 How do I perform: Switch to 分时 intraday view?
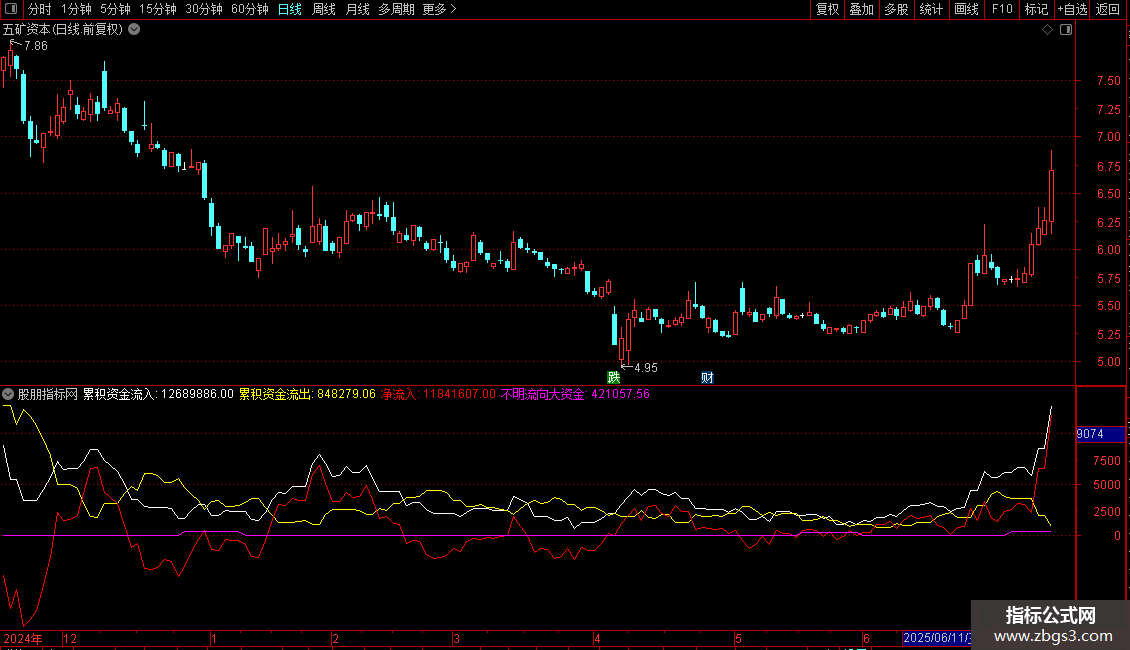coord(40,9)
